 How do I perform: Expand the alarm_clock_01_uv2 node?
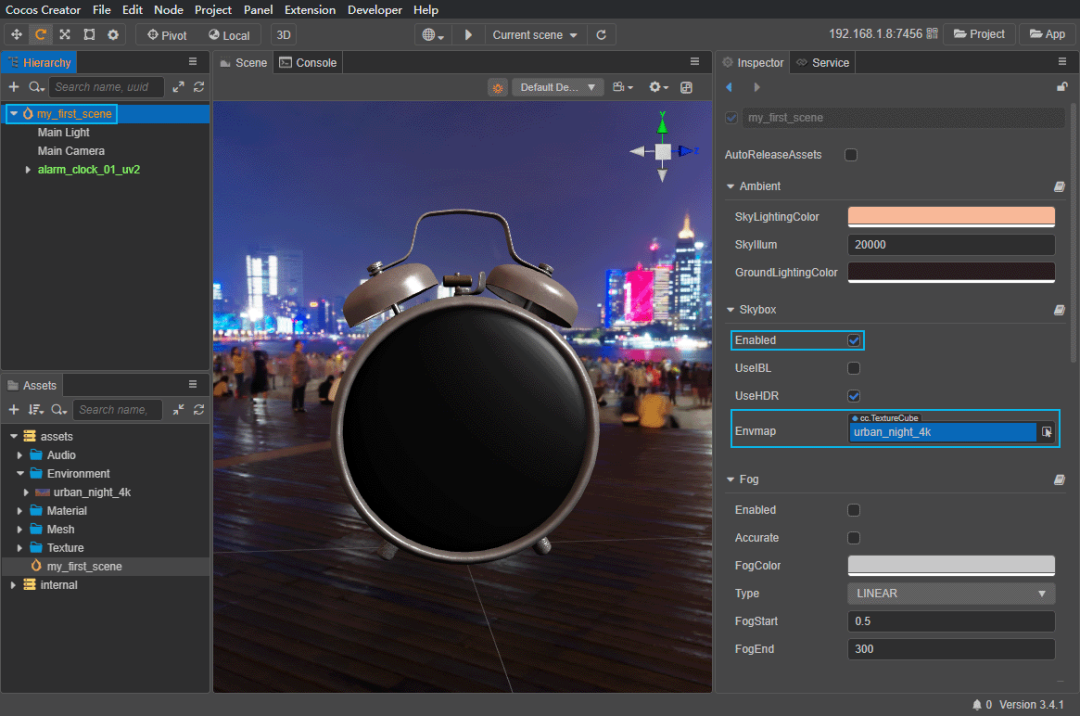coord(28,170)
